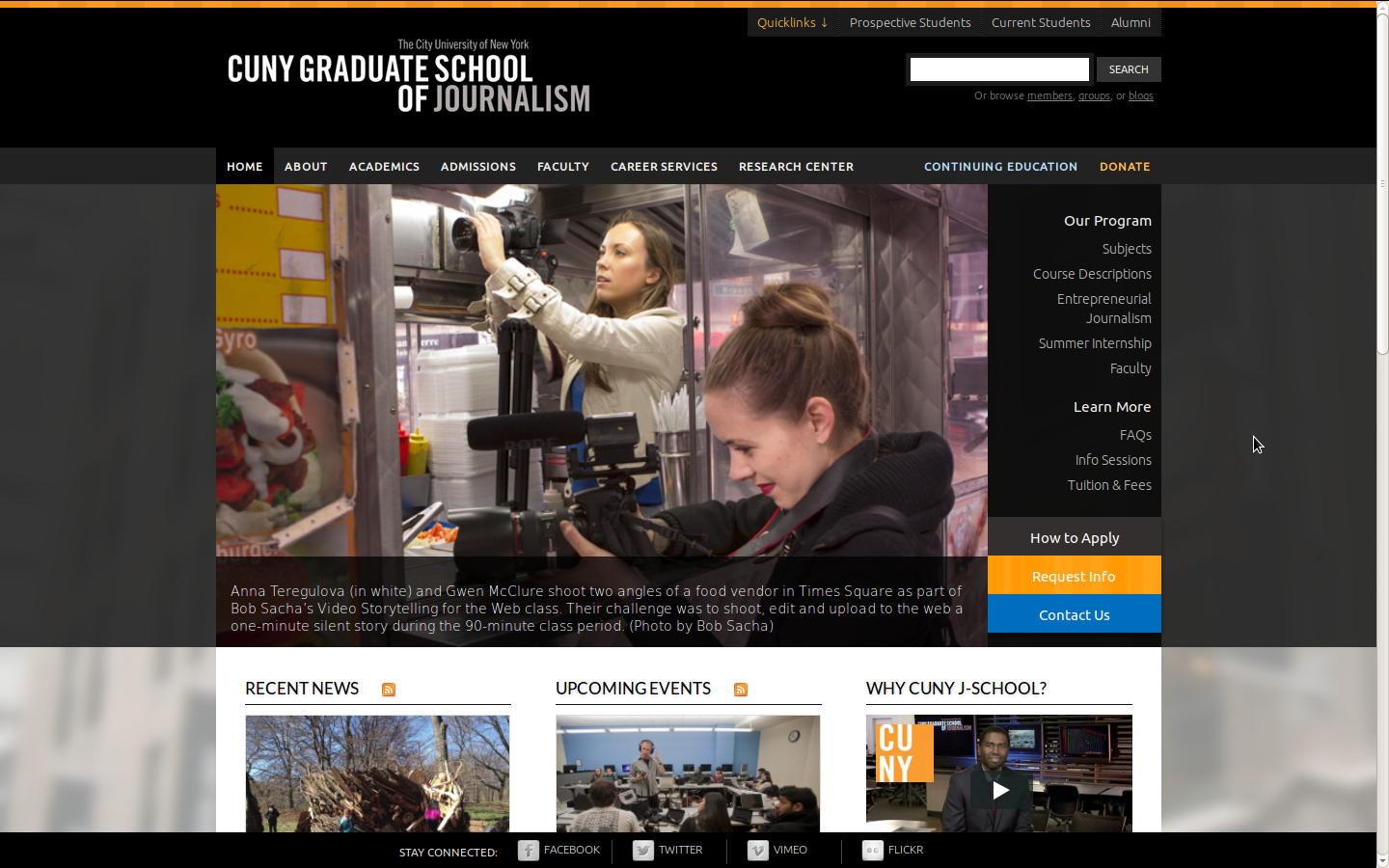Click the Our Program heading
This screenshot has height=868, width=1389.
tap(1107, 221)
